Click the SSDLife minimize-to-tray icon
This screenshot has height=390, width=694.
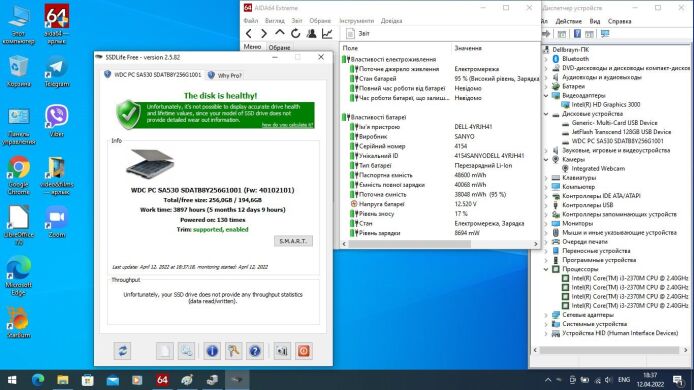click(282, 351)
